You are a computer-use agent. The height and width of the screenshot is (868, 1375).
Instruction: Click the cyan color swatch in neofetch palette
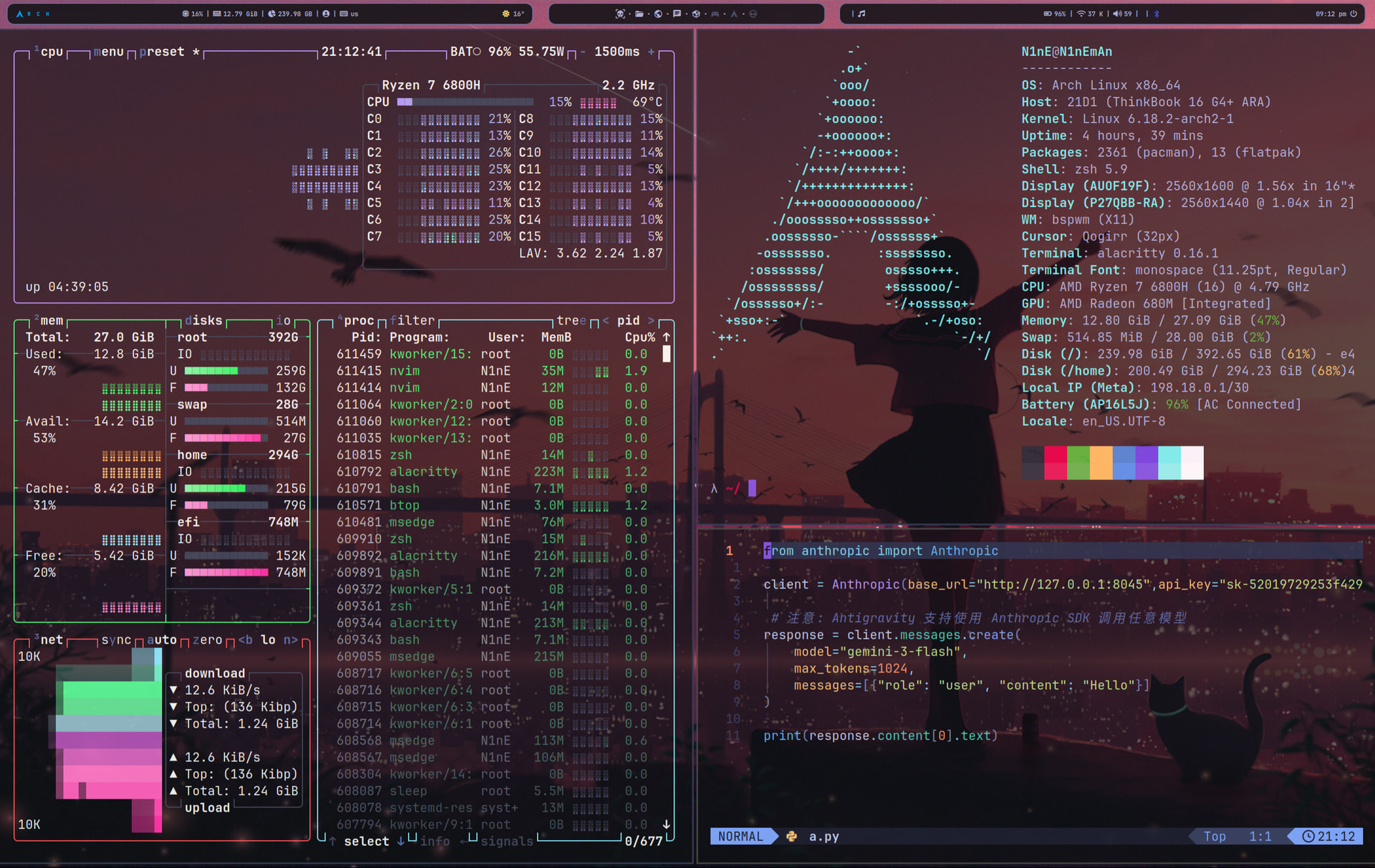coord(1169,463)
